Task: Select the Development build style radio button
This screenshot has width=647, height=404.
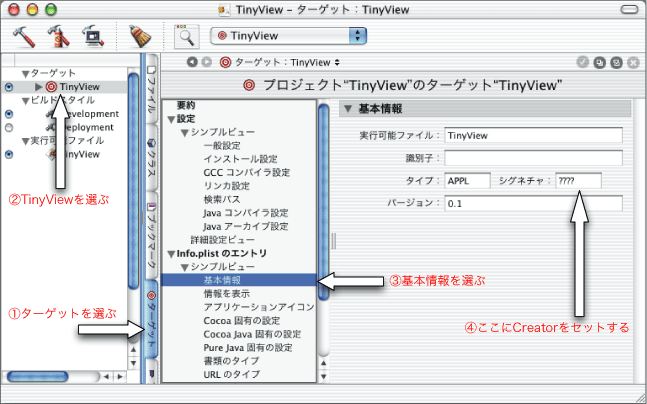Action: [x=9, y=114]
